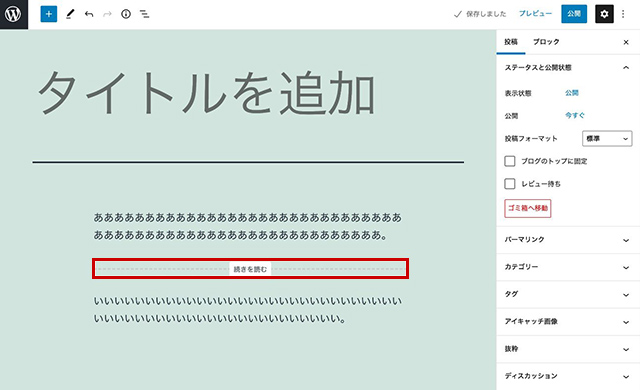The height and width of the screenshot is (390, 640).
Task: Toggle the settings gear panel
Action: pos(604,14)
